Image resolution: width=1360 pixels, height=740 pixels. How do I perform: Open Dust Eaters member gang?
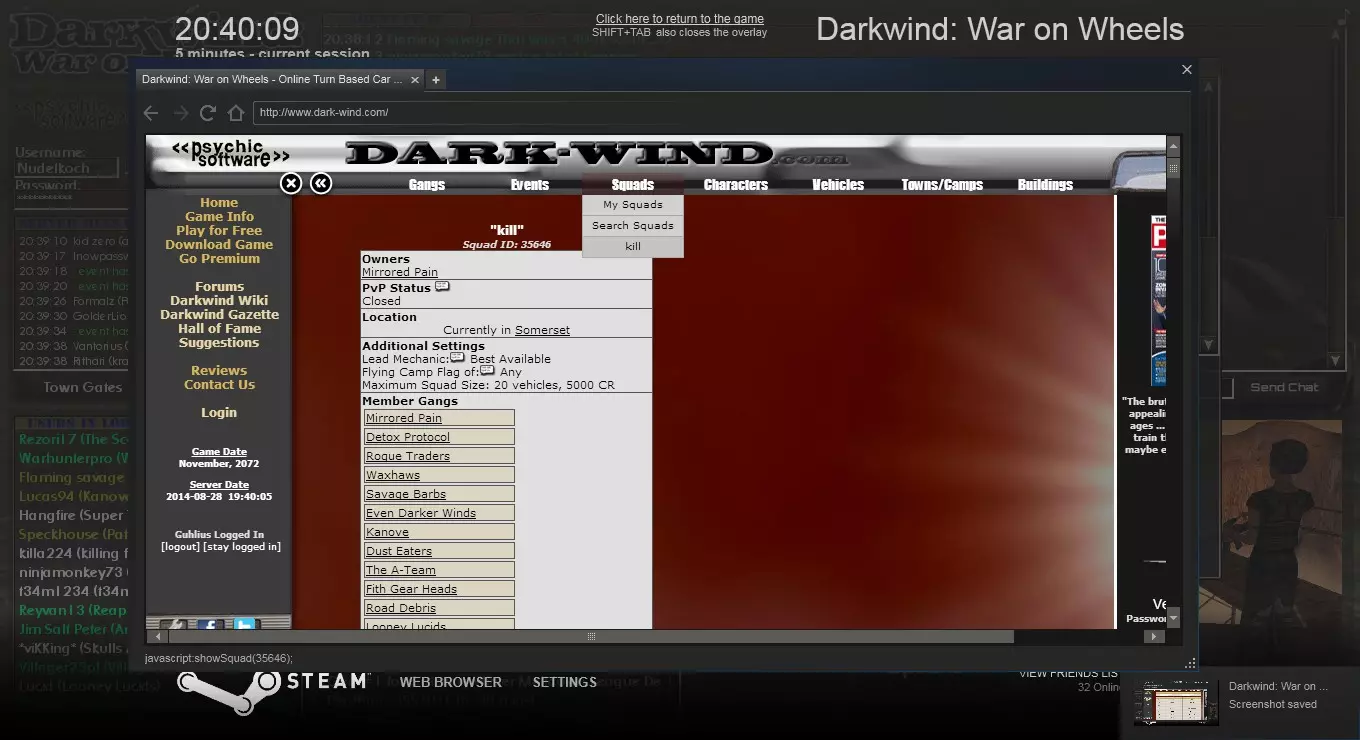pyautogui.click(x=399, y=552)
